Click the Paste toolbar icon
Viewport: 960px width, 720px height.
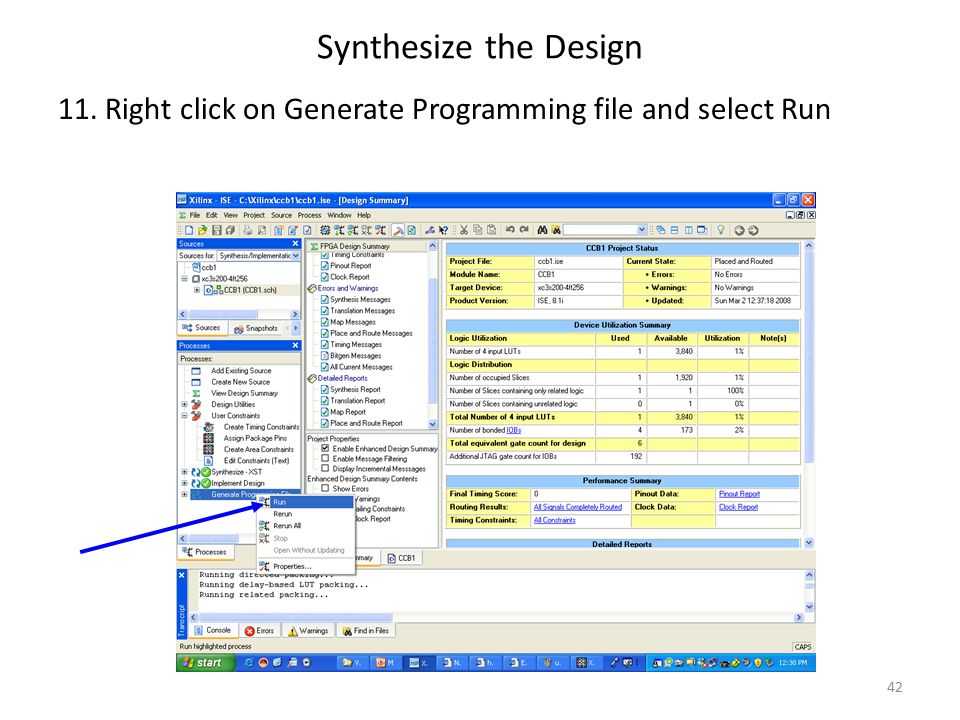[492, 230]
